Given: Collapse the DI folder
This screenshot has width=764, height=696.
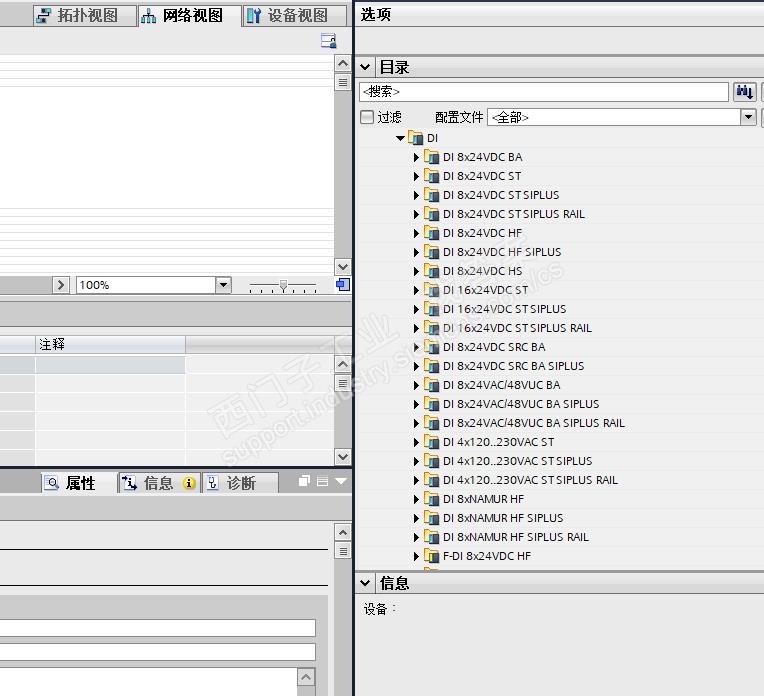Looking at the screenshot, I should [x=401, y=138].
